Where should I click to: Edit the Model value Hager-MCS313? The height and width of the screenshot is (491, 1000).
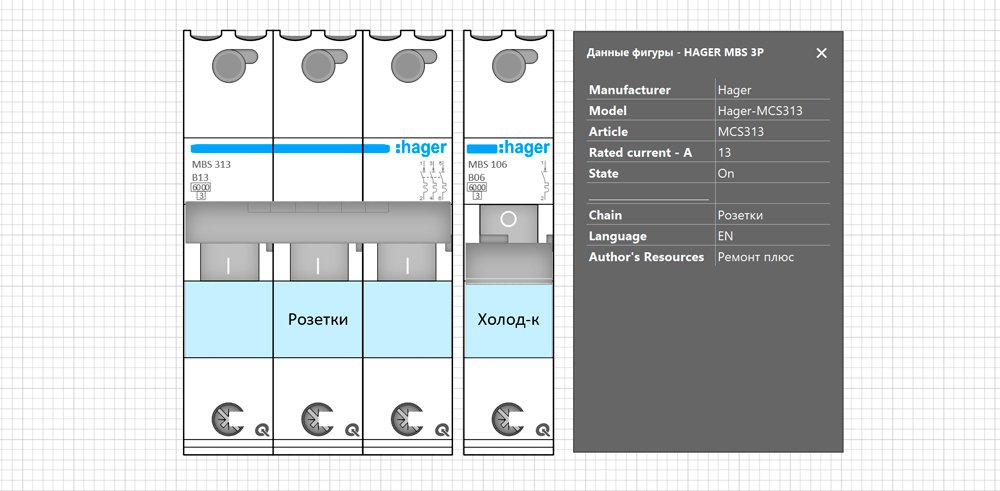(760, 111)
